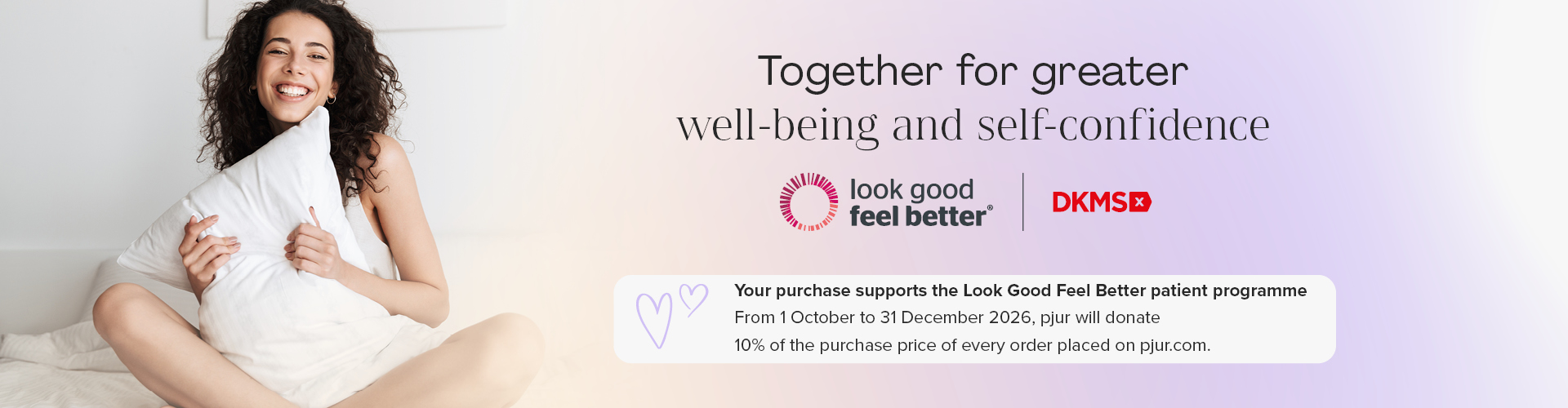Click the 'look good' logo text

(x=911, y=190)
